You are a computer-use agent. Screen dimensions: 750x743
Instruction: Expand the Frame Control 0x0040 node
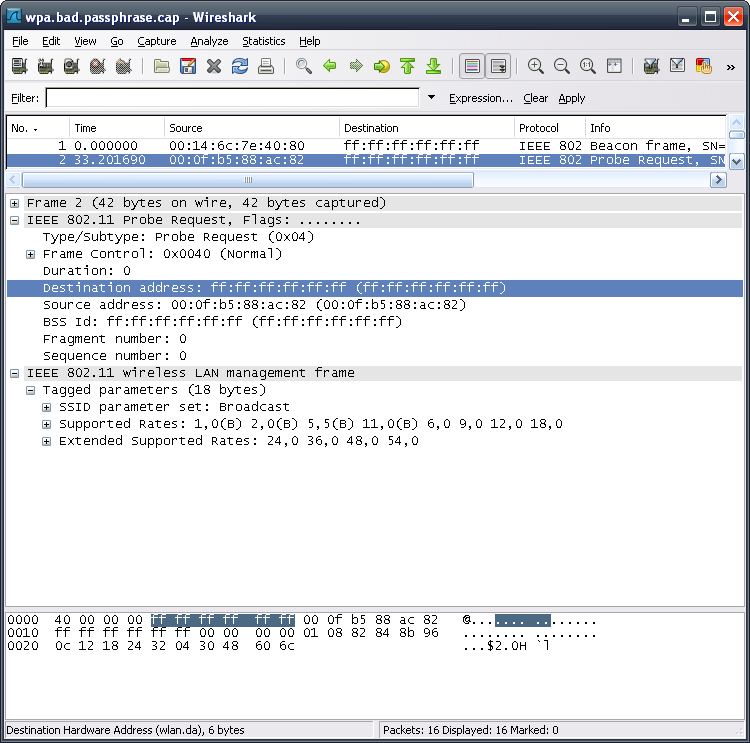pyautogui.click(x=32, y=254)
